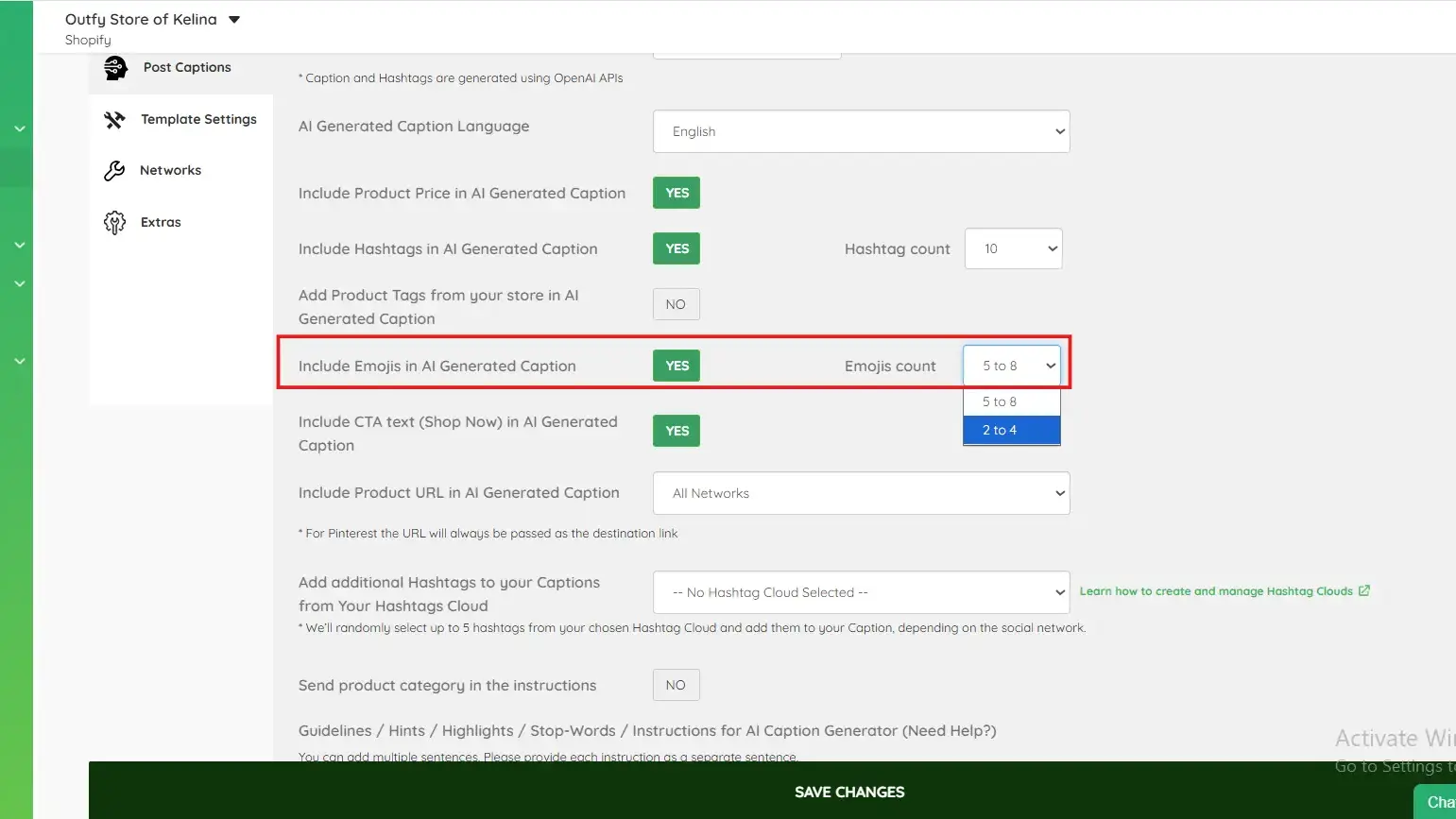Viewport: 1456px width, 819px height.
Task: Open the Hashtag Cloud selection dropdown
Action: (862, 592)
